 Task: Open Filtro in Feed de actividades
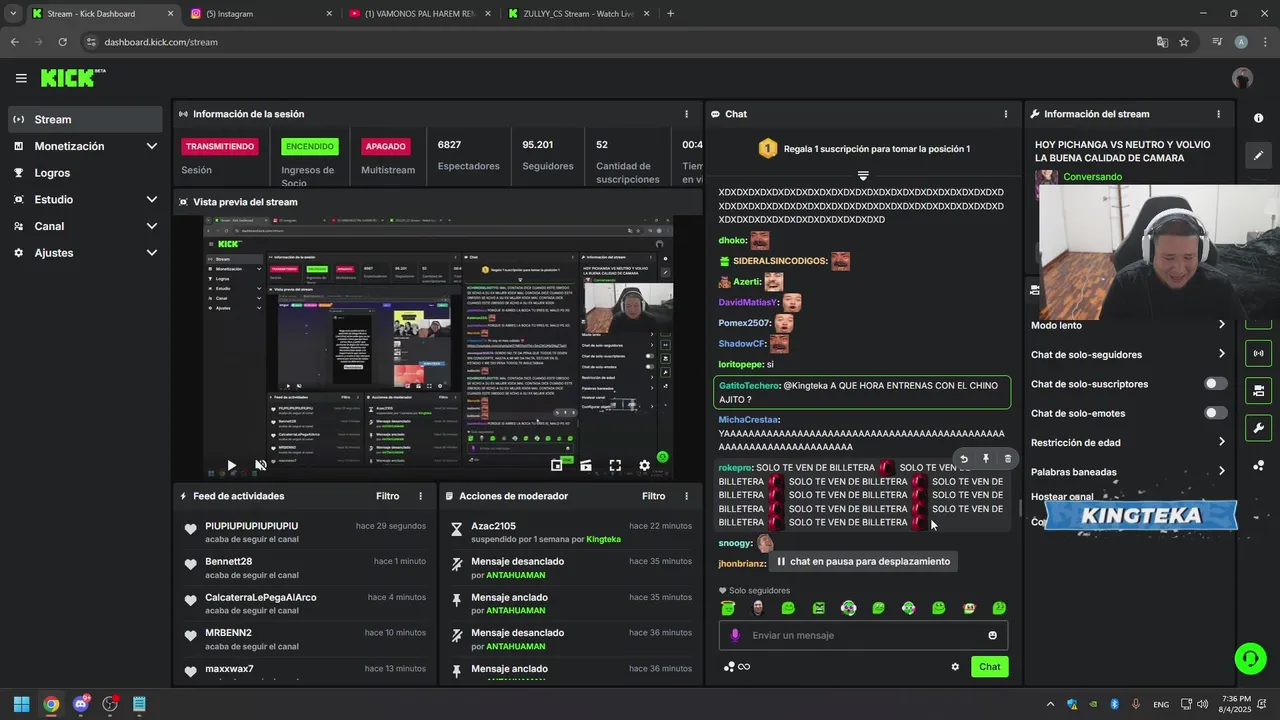pyautogui.click(x=387, y=496)
